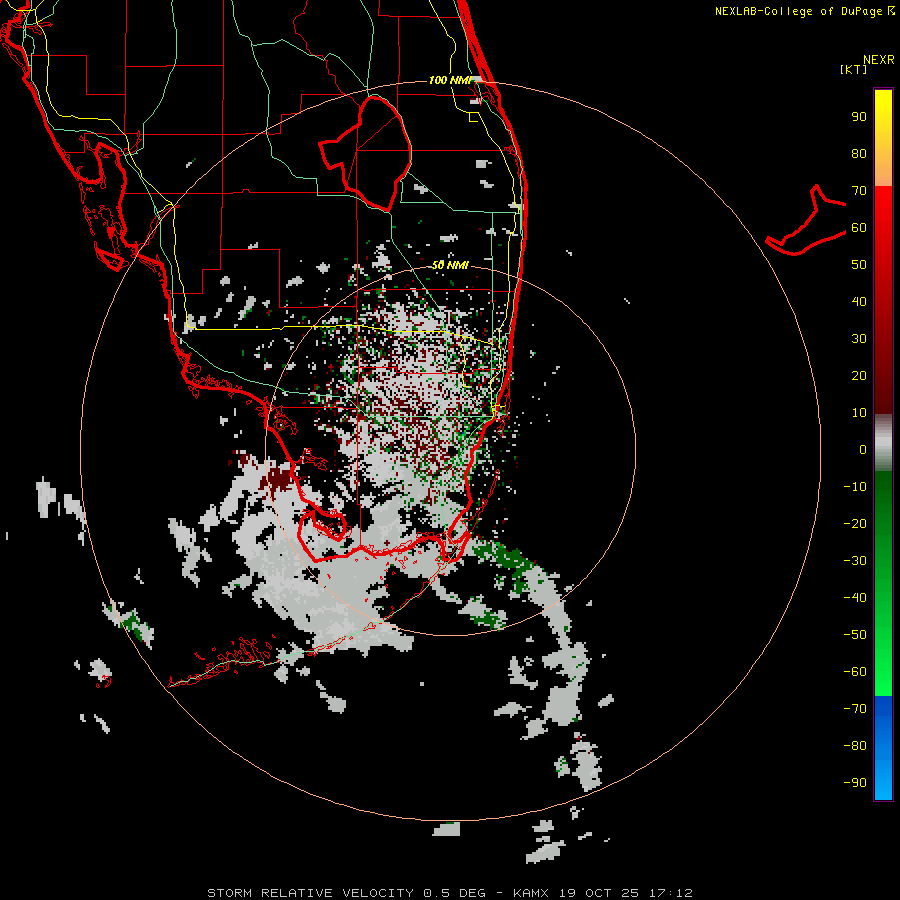900x900 pixels.
Task: Click the -50 knot scale label
Action: coord(855,635)
